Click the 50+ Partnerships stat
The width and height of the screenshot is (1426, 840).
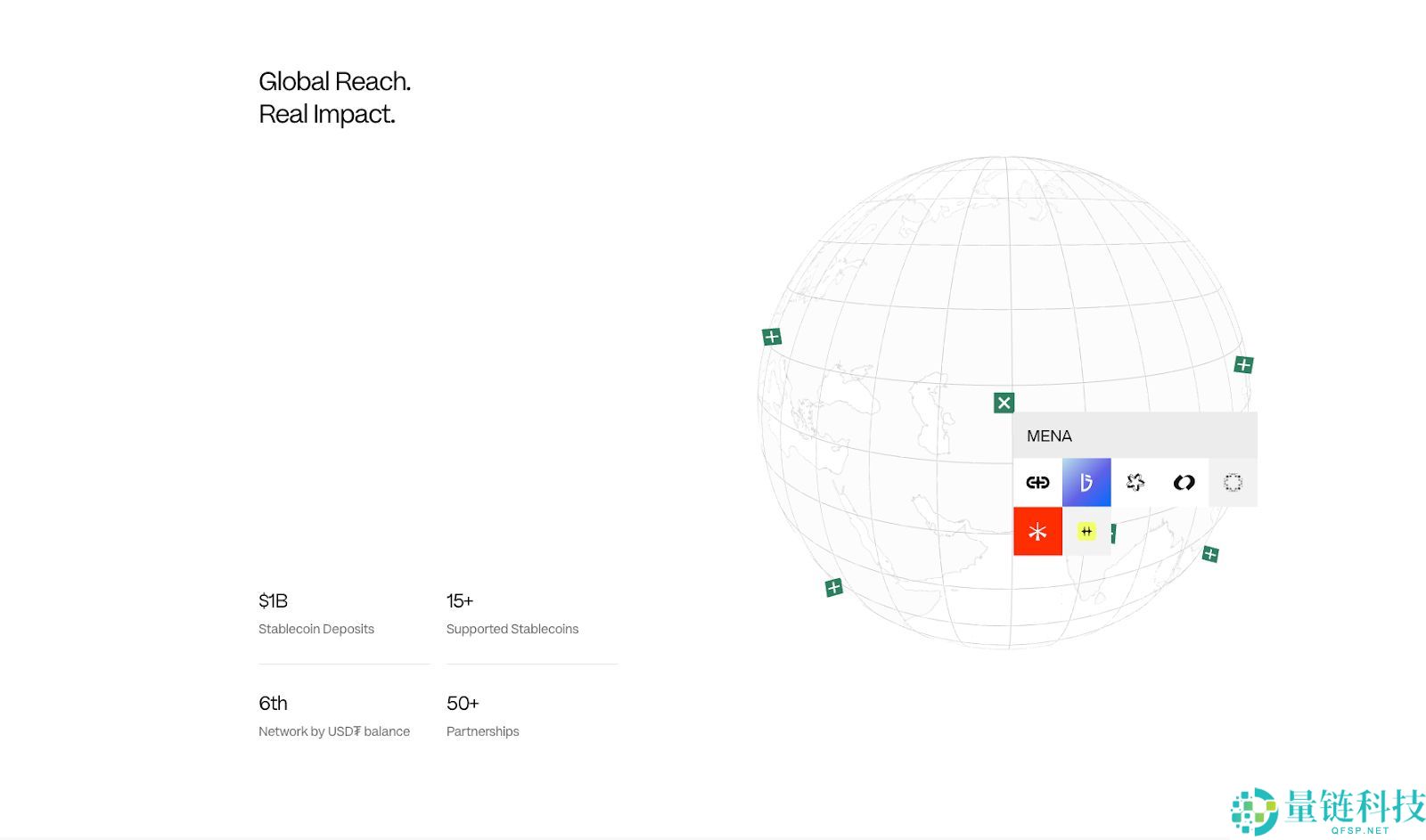[482, 716]
